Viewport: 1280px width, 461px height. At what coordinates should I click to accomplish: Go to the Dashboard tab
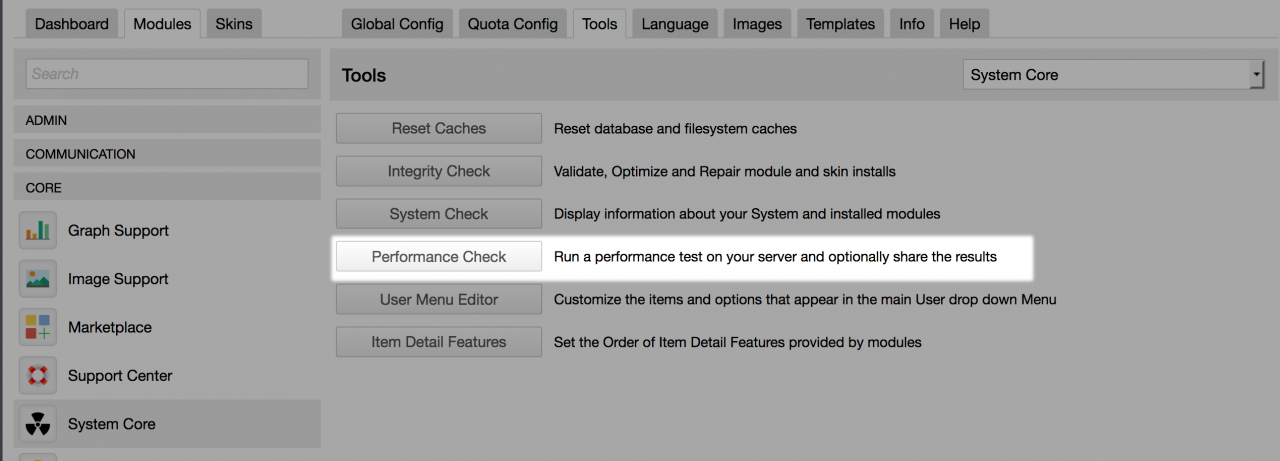click(x=72, y=24)
